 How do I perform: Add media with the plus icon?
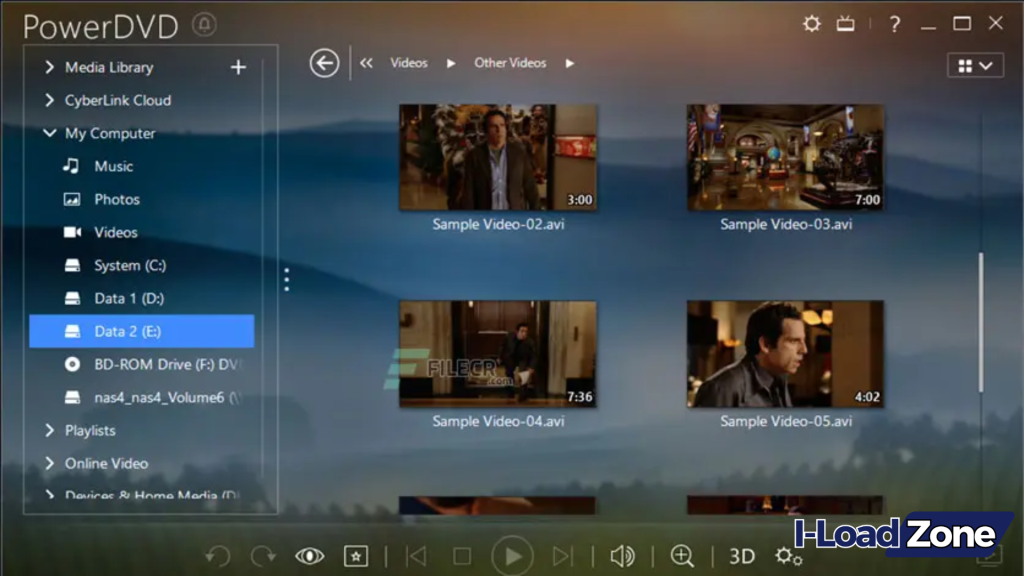coord(238,67)
